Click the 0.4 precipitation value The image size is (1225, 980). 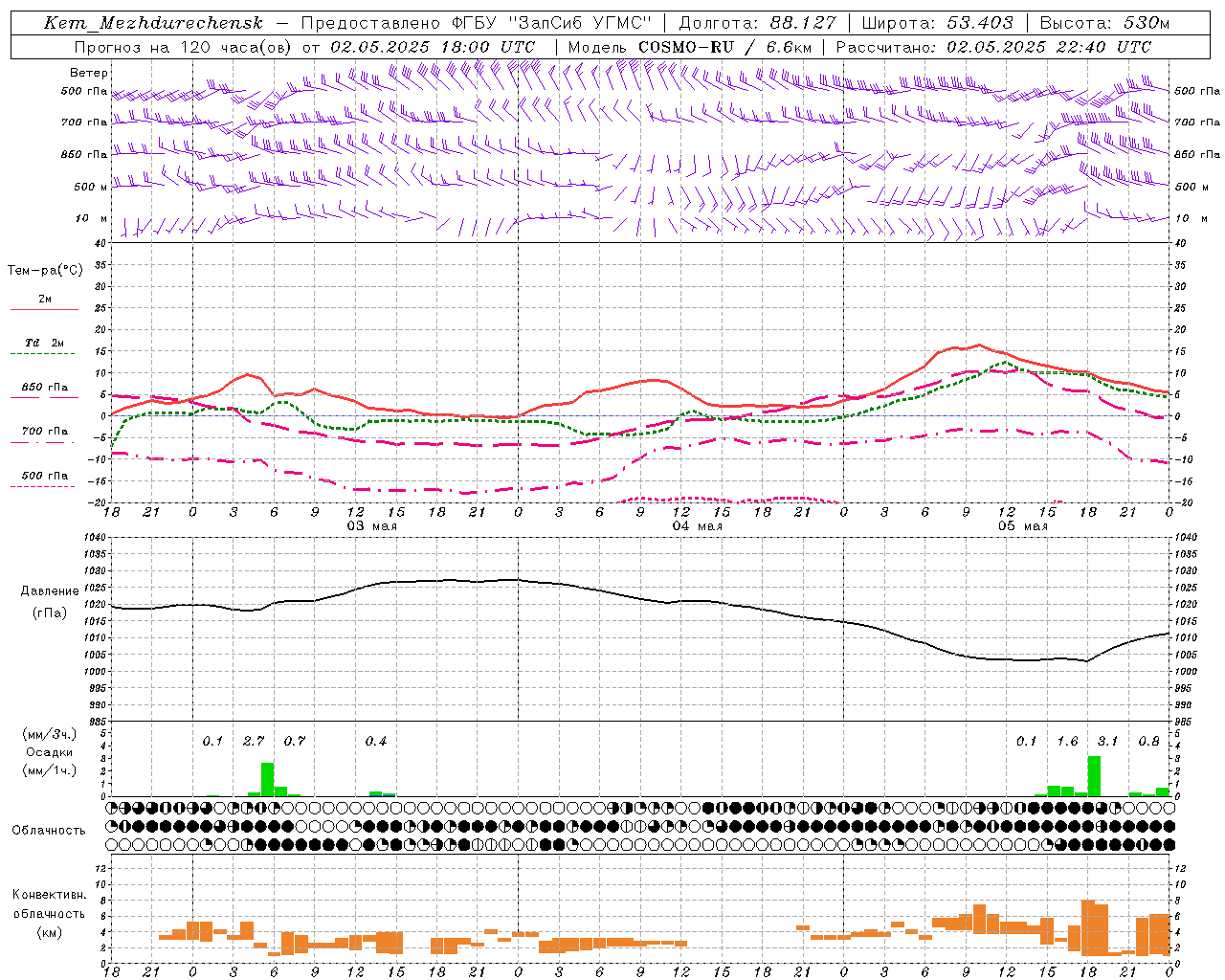click(376, 741)
